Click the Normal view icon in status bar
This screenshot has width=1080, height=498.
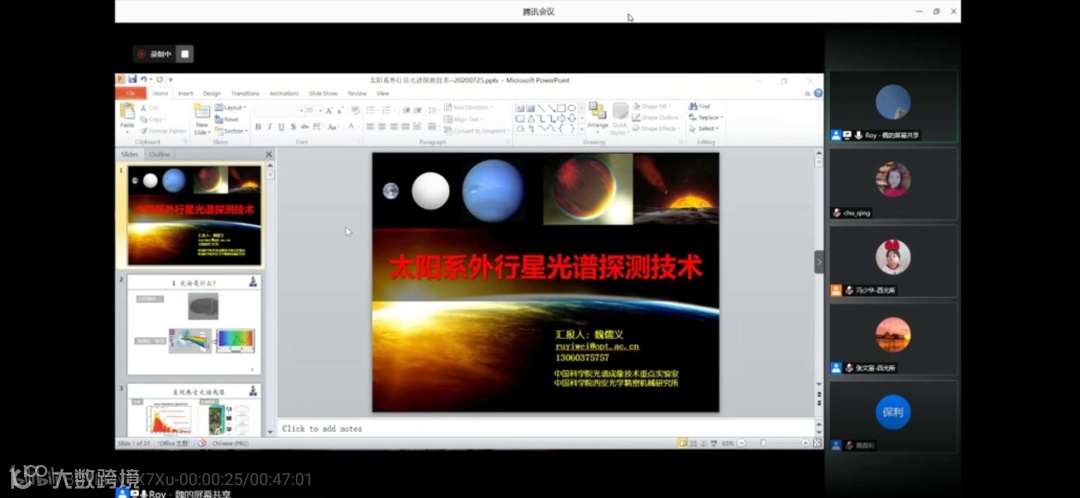[x=682, y=443]
